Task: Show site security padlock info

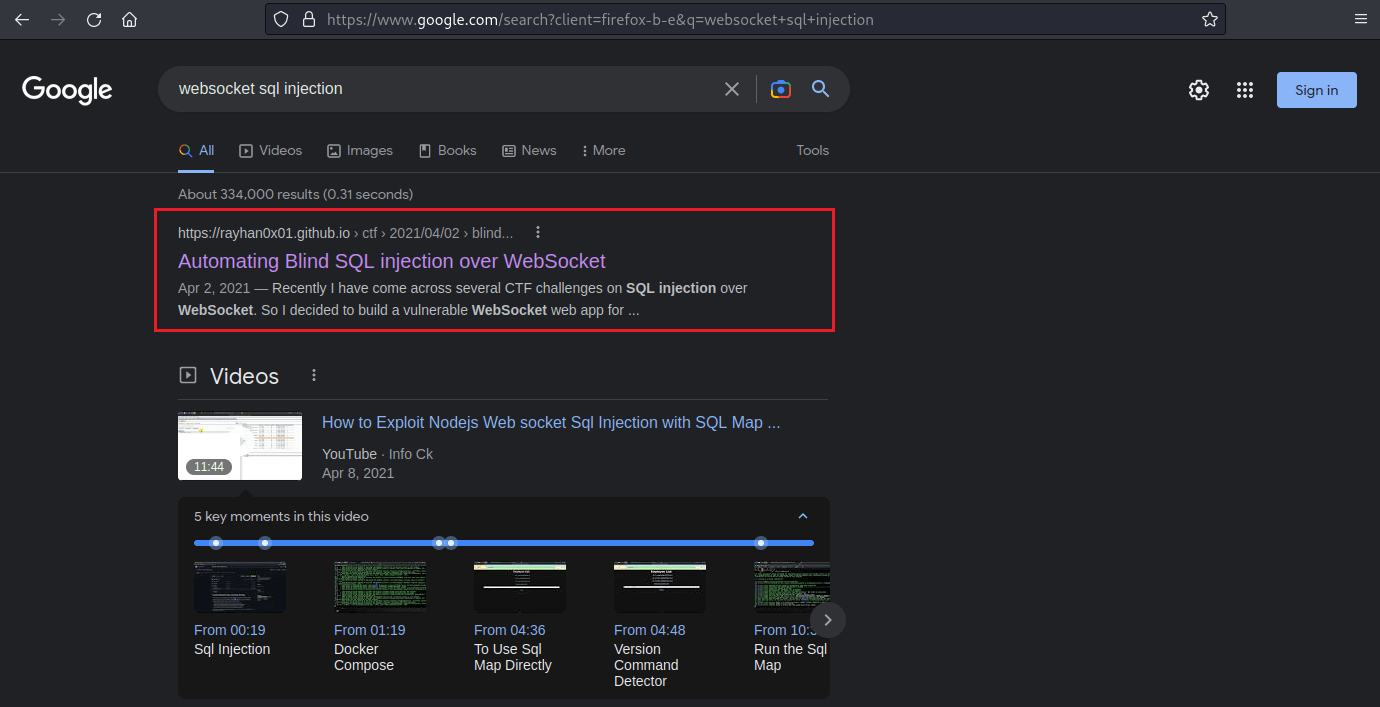Action: [308, 19]
